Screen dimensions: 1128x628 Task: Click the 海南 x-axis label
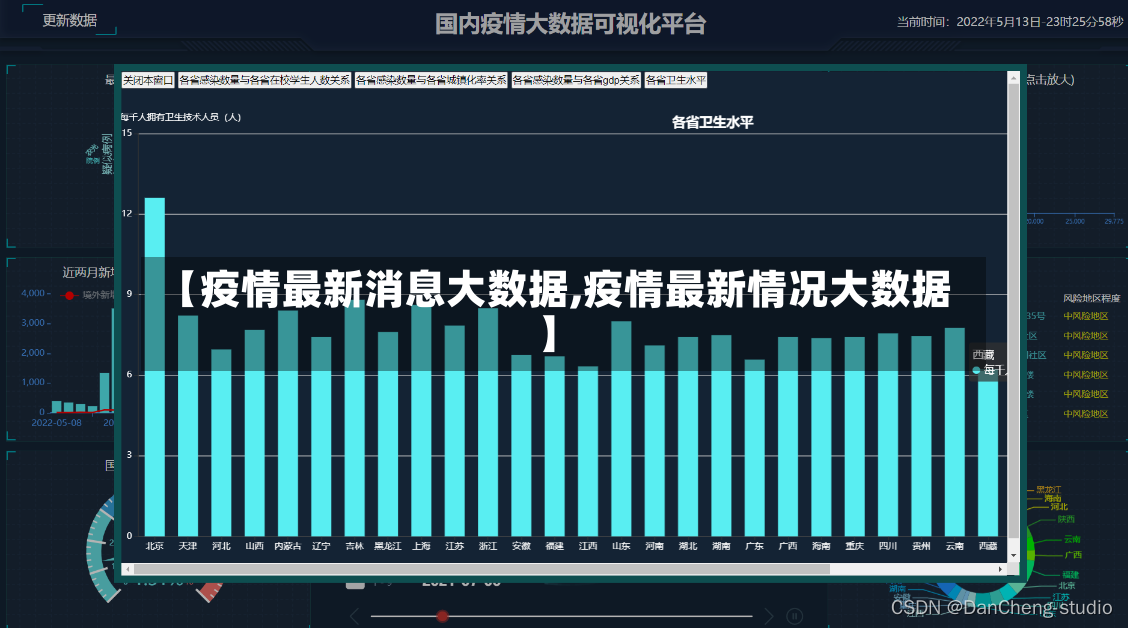point(821,547)
